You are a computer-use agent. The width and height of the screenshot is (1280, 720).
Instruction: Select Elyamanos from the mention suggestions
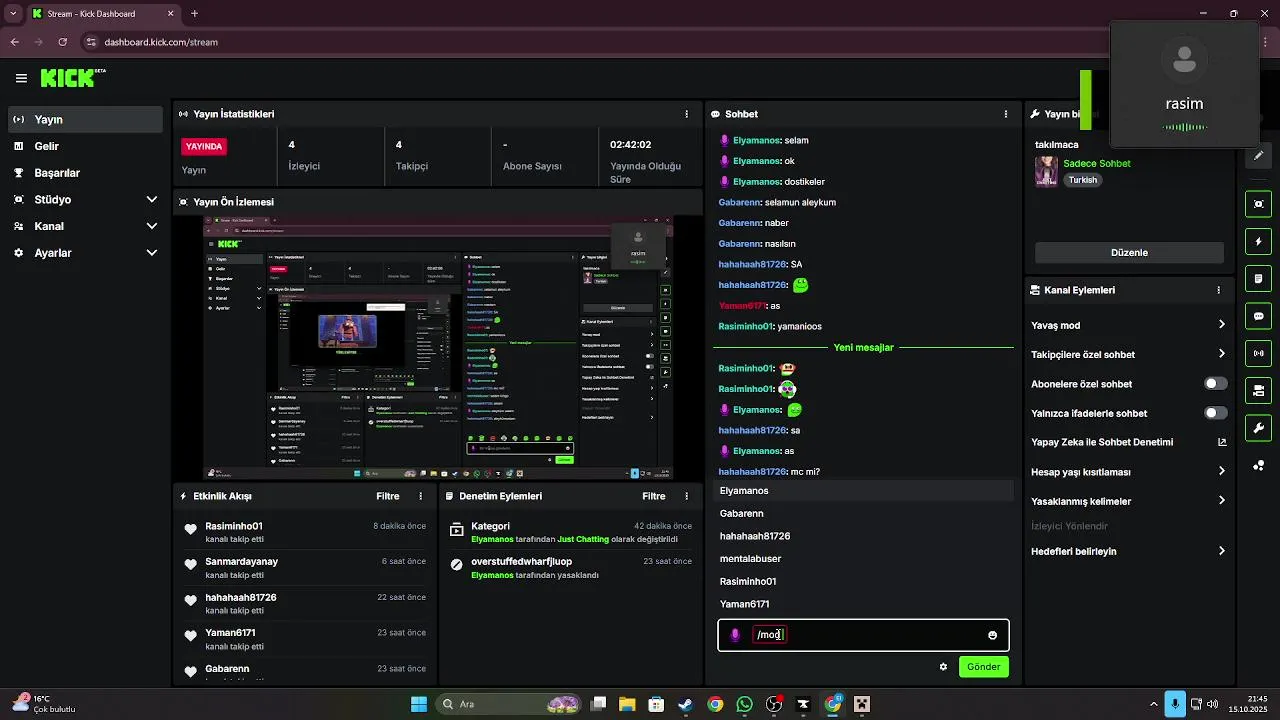[x=865, y=491]
